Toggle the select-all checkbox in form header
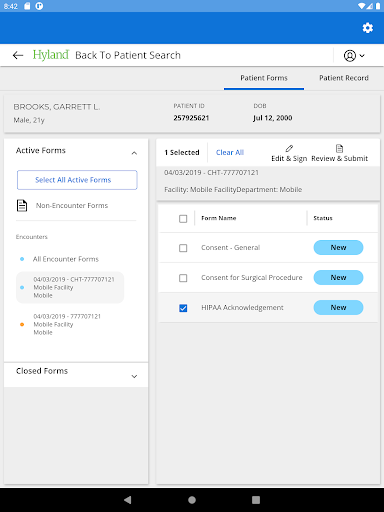 [x=183, y=219]
